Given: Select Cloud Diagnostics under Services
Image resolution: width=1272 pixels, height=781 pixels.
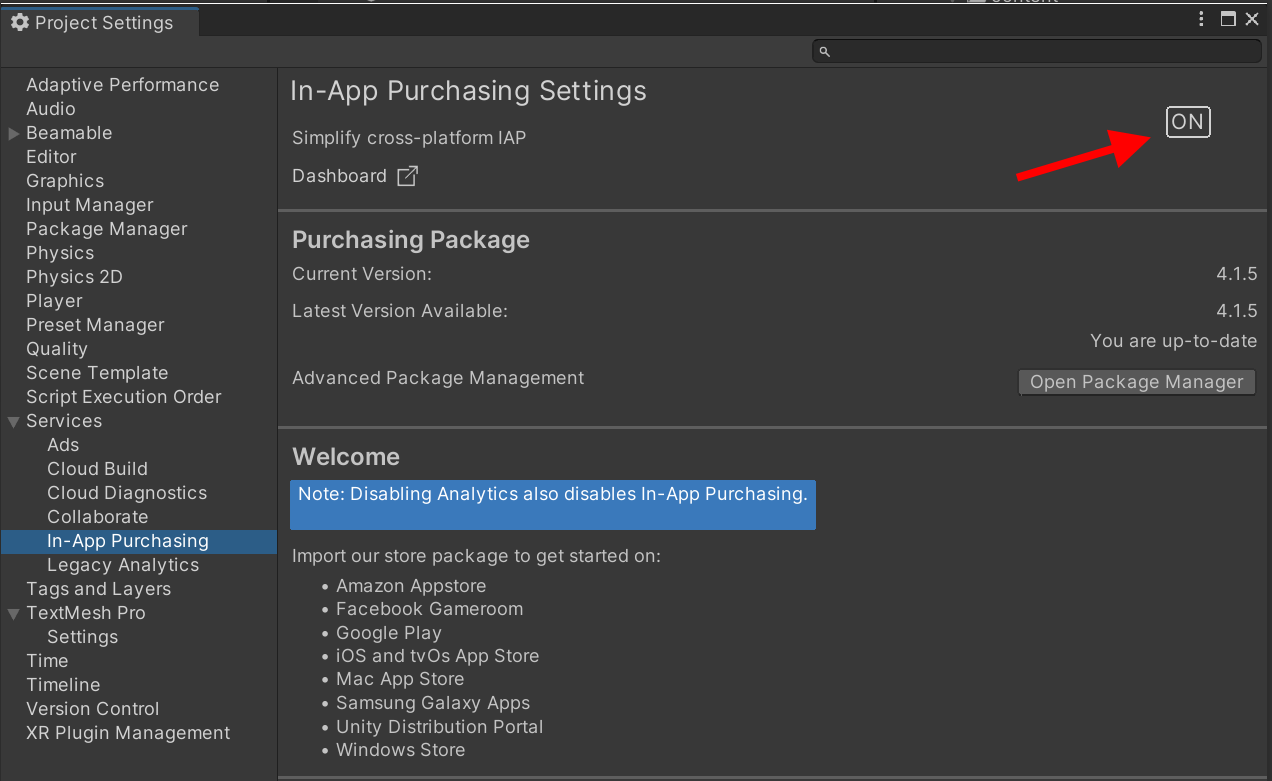Looking at the screenshot, I should (127, 493).
